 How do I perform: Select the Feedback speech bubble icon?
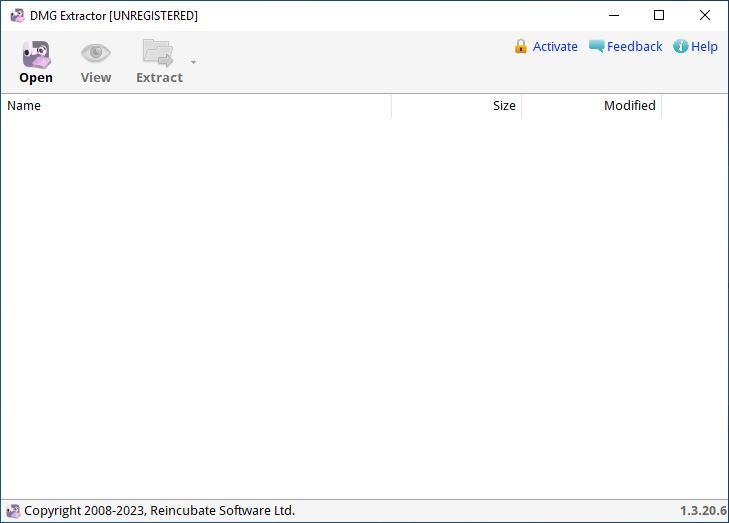pos(596,46)
